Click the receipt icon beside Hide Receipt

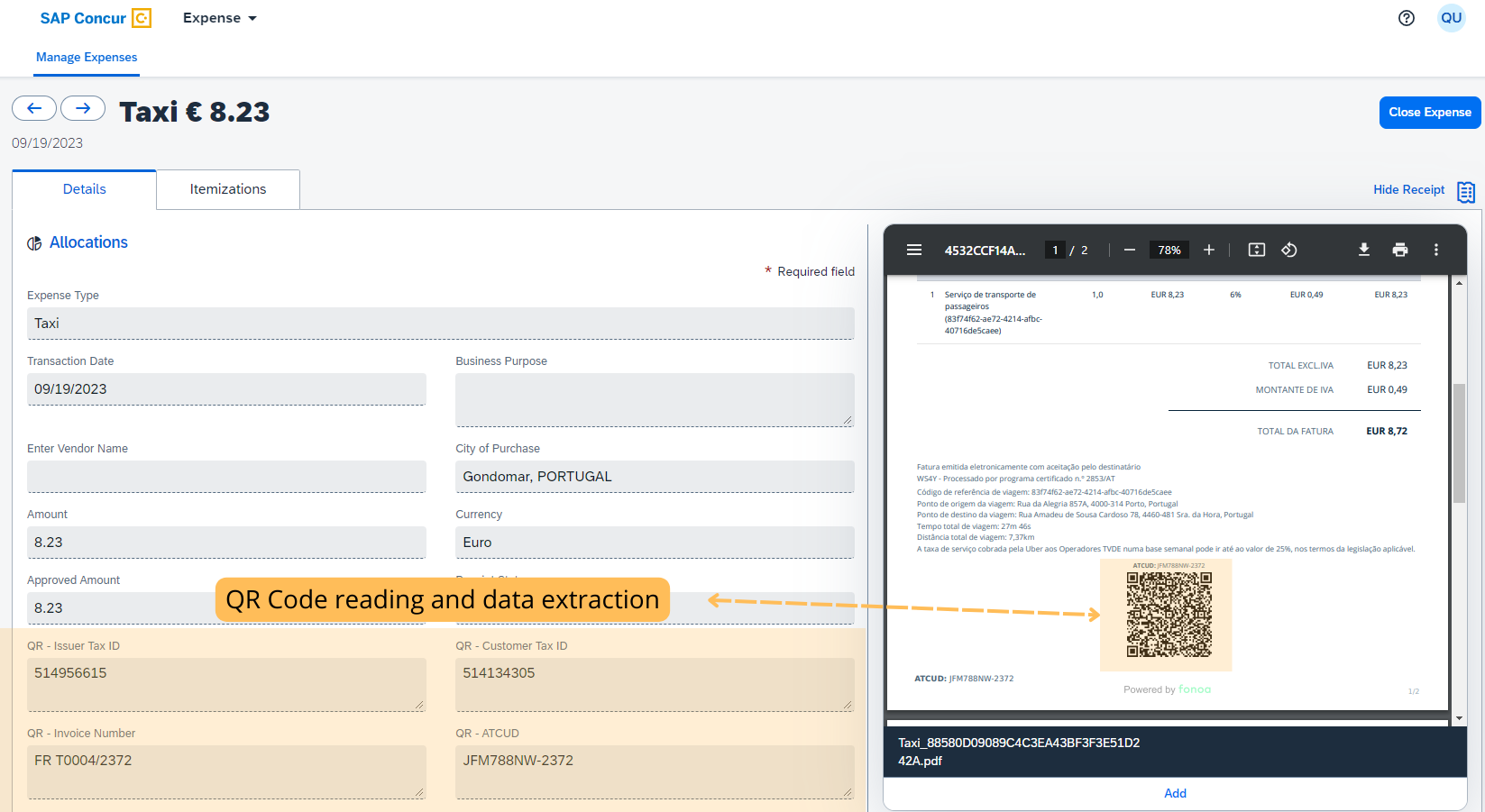[1466, 191]
